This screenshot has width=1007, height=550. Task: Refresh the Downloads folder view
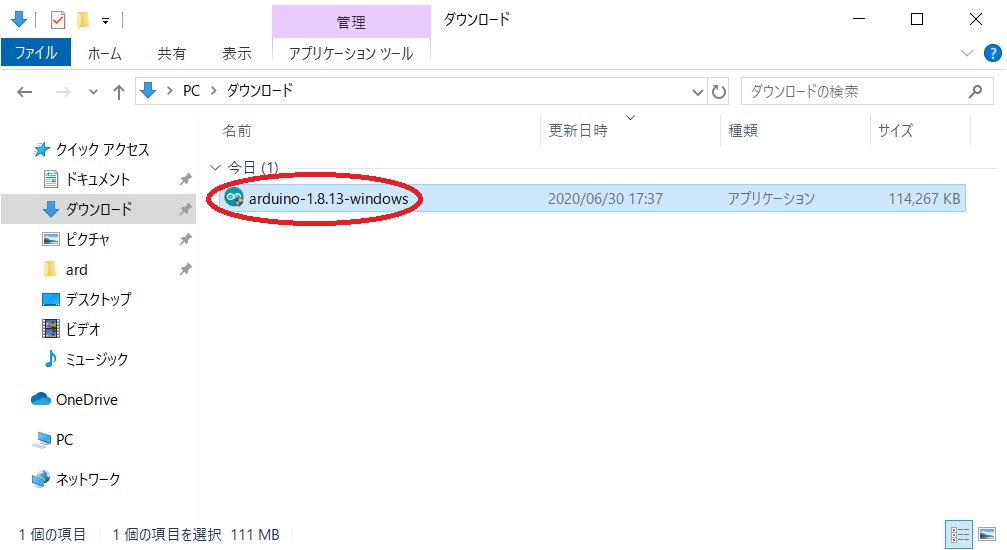tap(719, 92)
